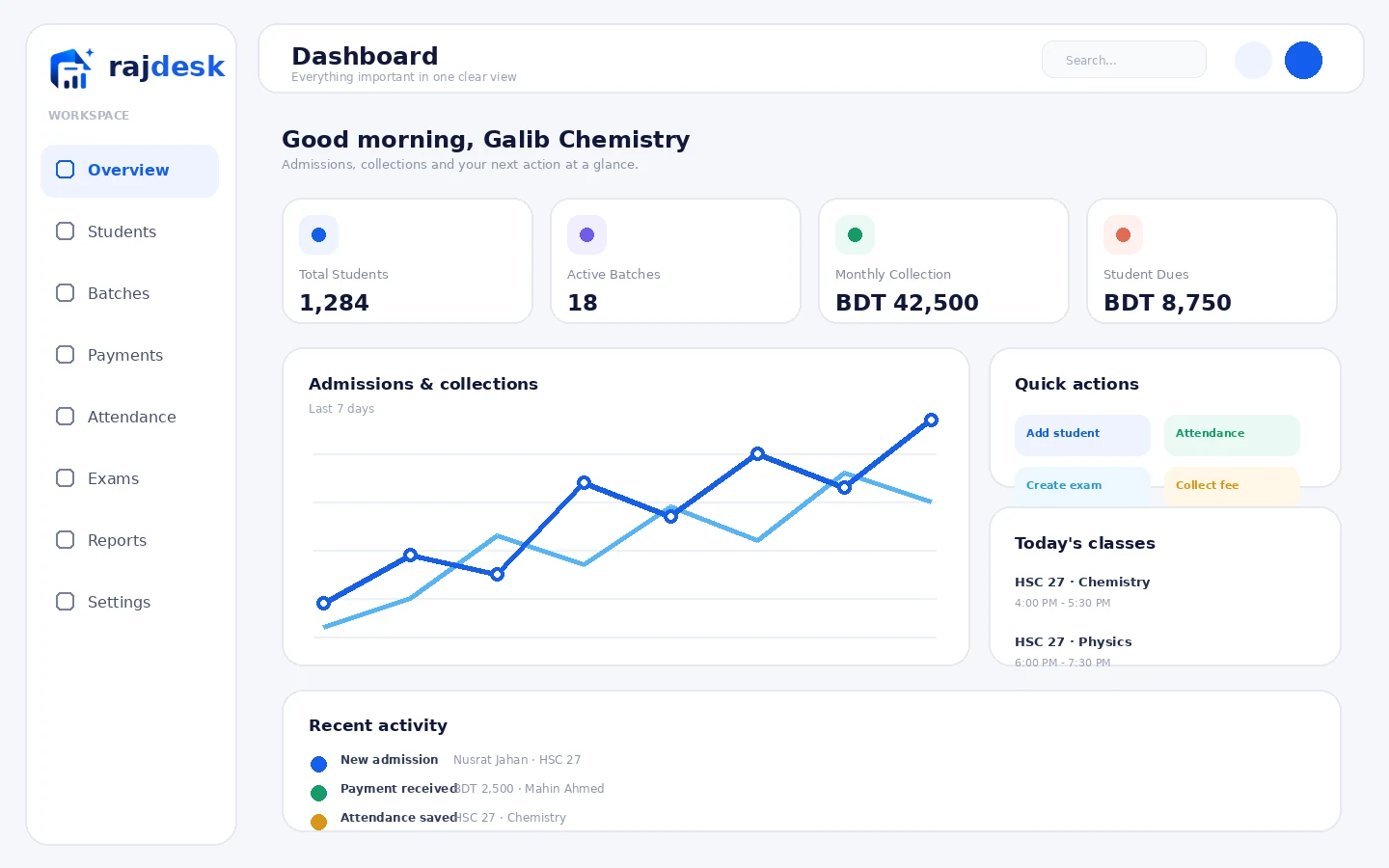Click the Overview sidebar icon
Viewport: 1389px width, 868px height.
[x=65, y=170]
